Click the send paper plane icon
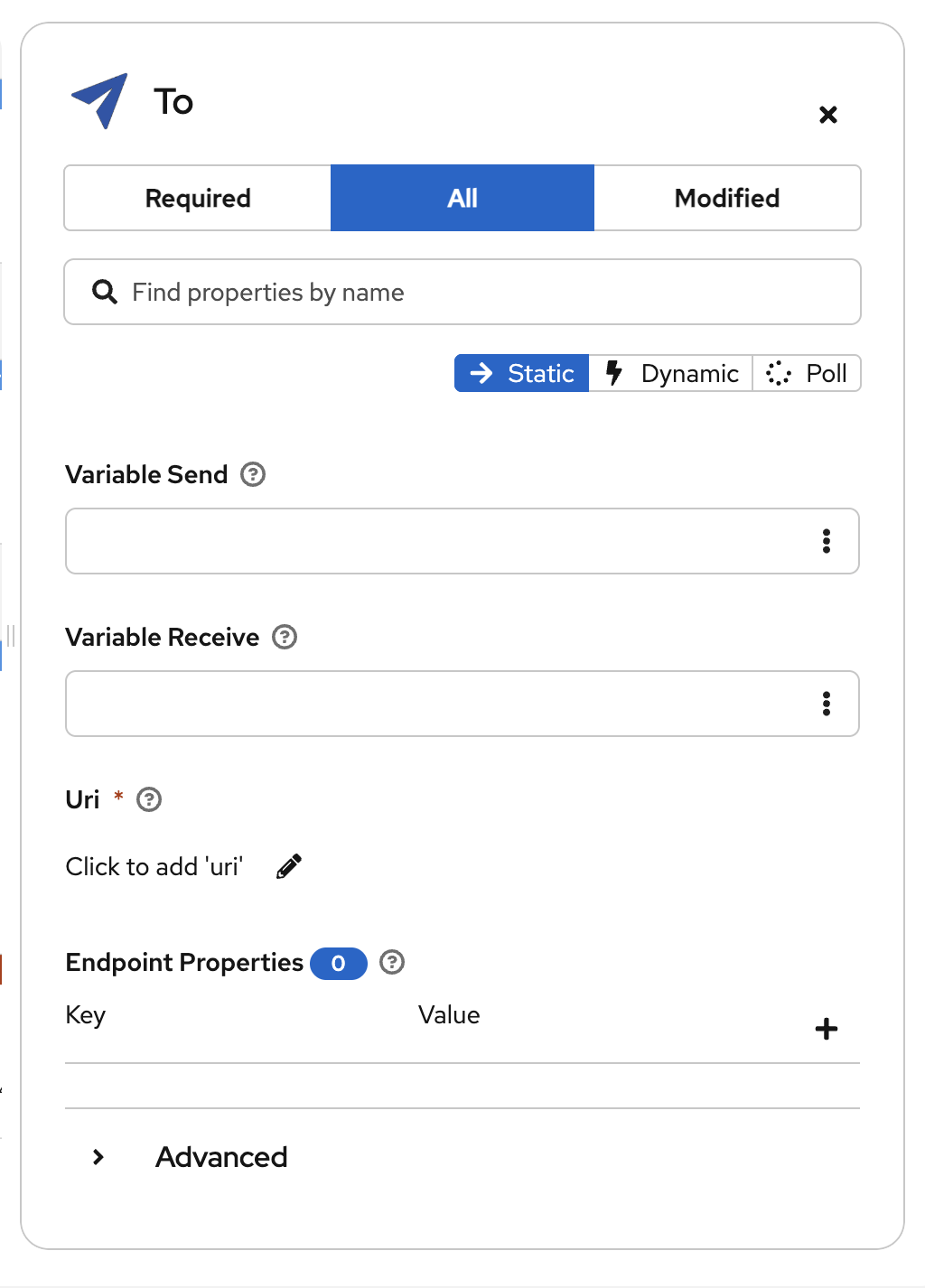 98,100
